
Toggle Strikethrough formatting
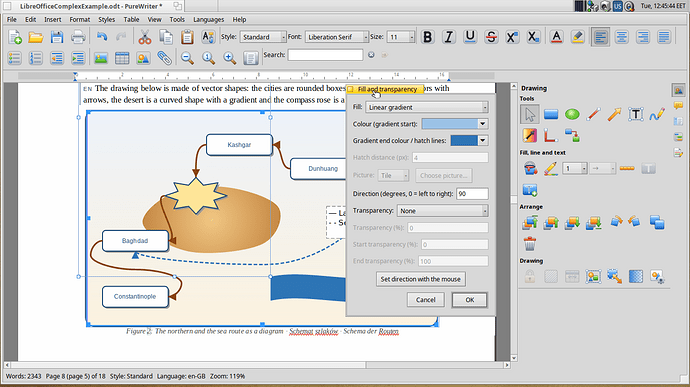[491, 37]
